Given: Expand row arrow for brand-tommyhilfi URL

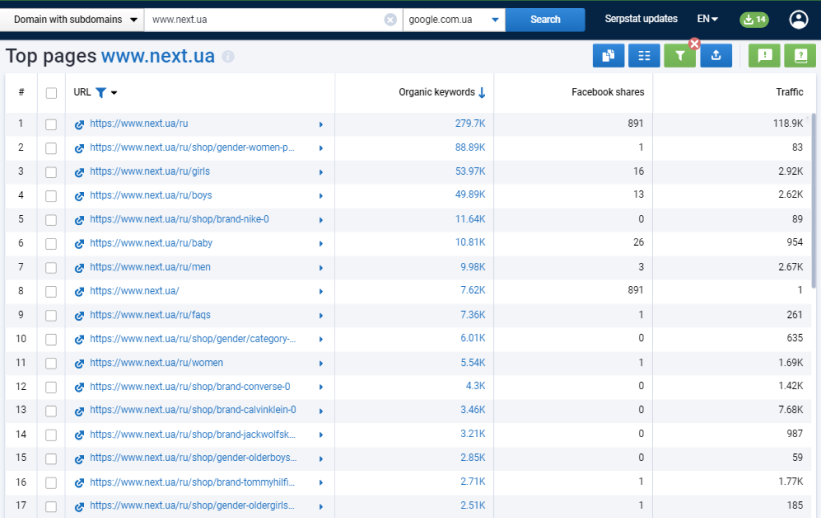Looking at the screenshot, I should pos(321,482).
